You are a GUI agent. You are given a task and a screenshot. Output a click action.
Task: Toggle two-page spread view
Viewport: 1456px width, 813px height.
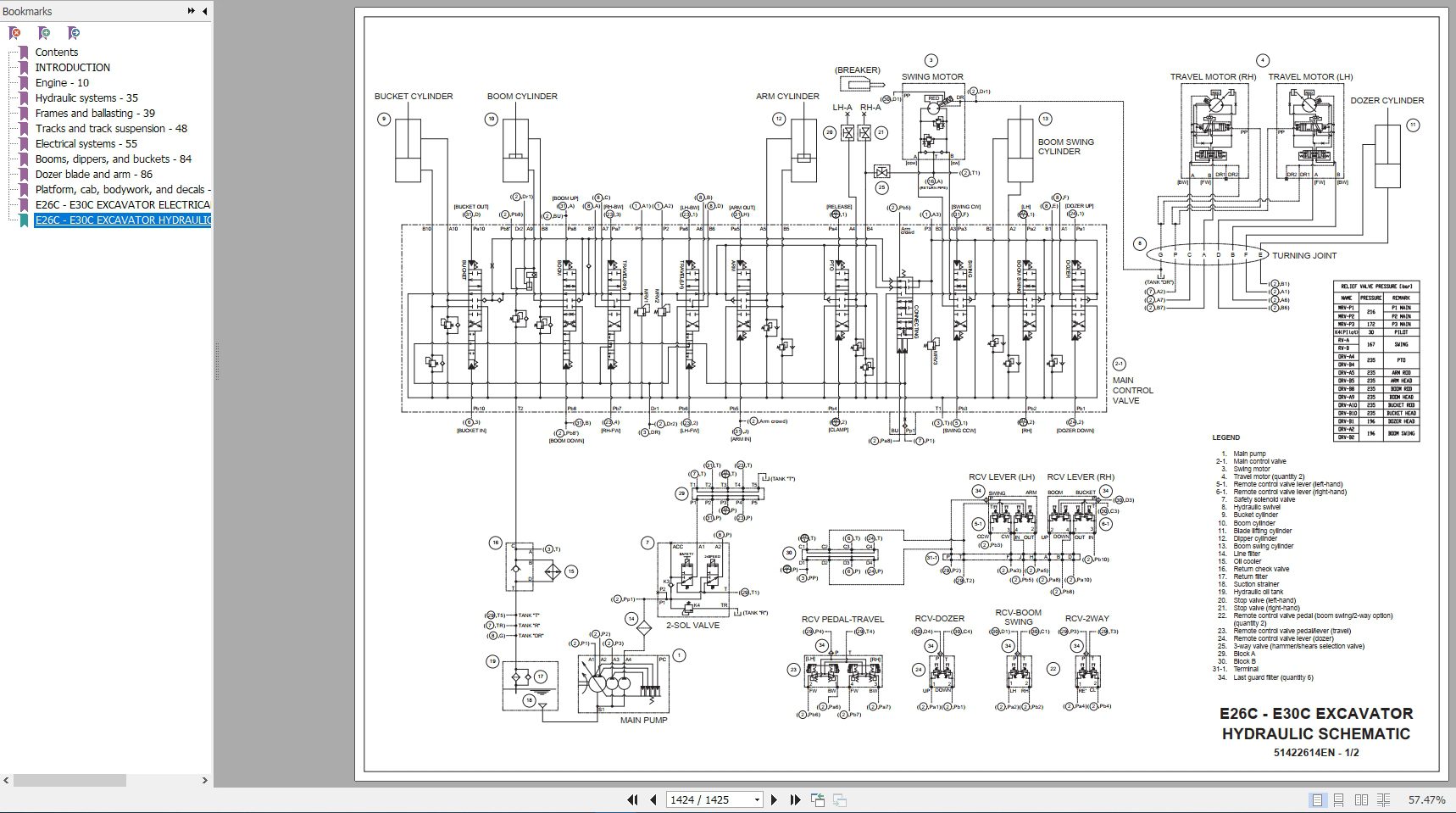tap(1361, 799)
